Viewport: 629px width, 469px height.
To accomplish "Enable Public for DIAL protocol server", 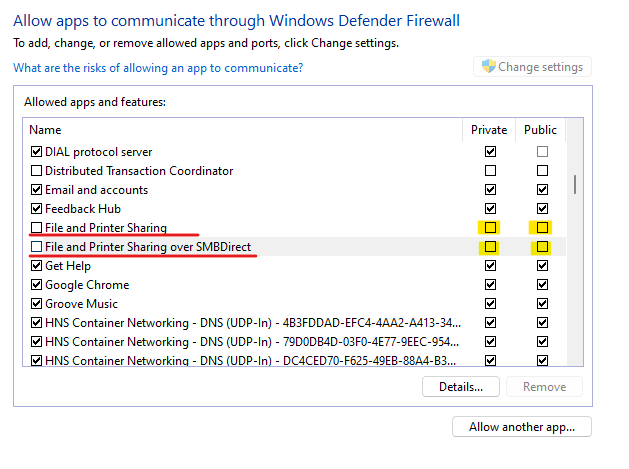I will pos(542,152).
